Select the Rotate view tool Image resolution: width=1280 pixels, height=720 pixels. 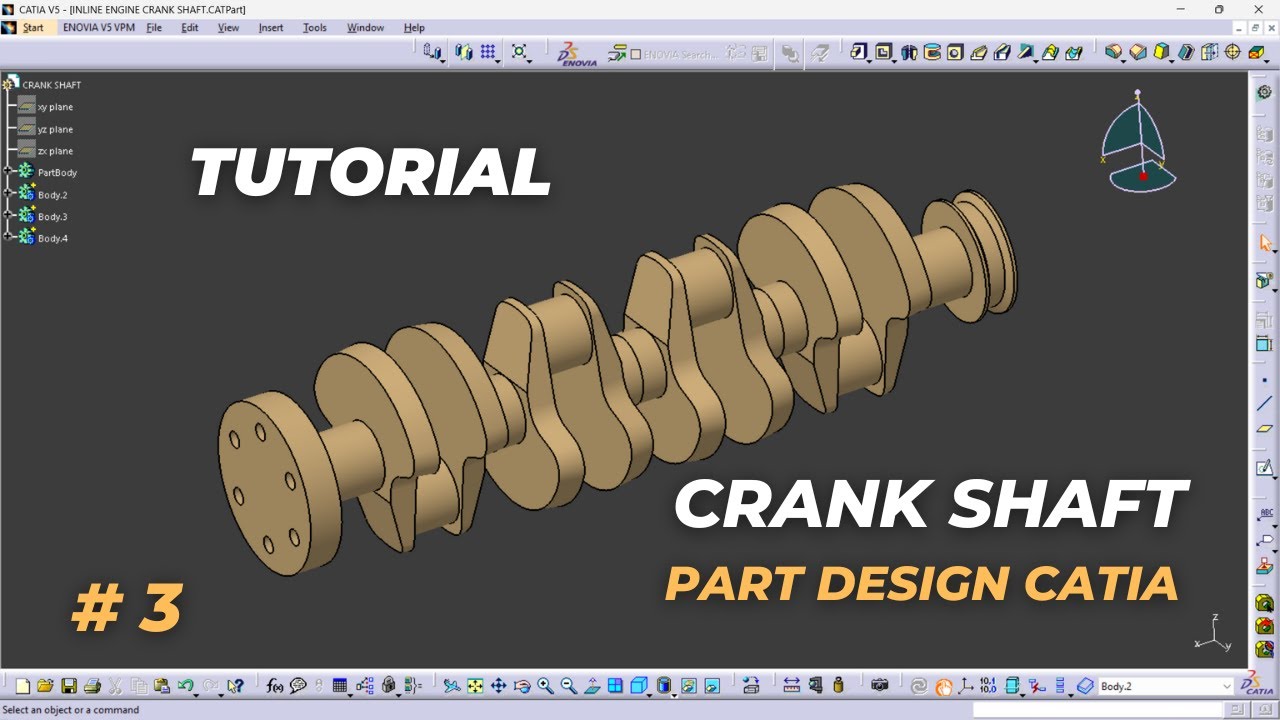[522, 686]
